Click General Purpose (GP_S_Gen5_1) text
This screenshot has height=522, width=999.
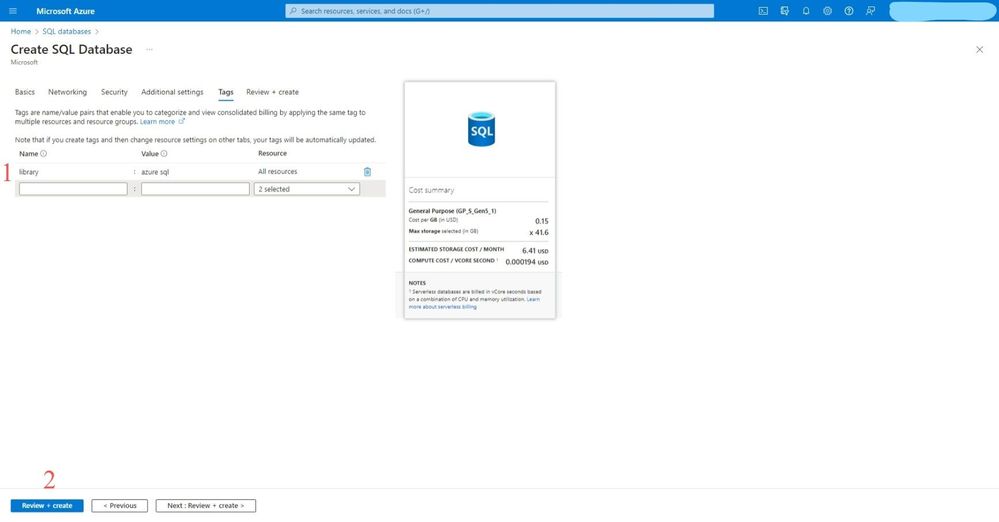pyautogui.click(x=452, y=210)
